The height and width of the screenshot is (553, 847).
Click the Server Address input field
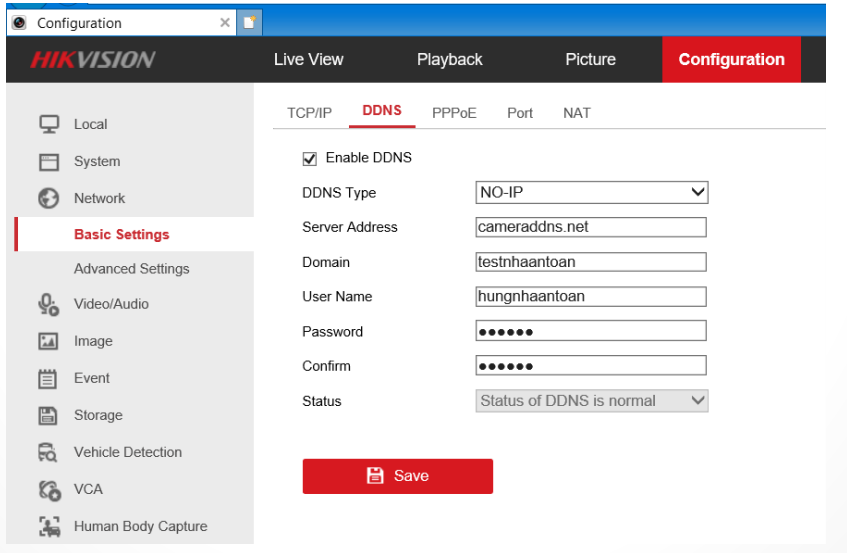[x=591, y=227]
